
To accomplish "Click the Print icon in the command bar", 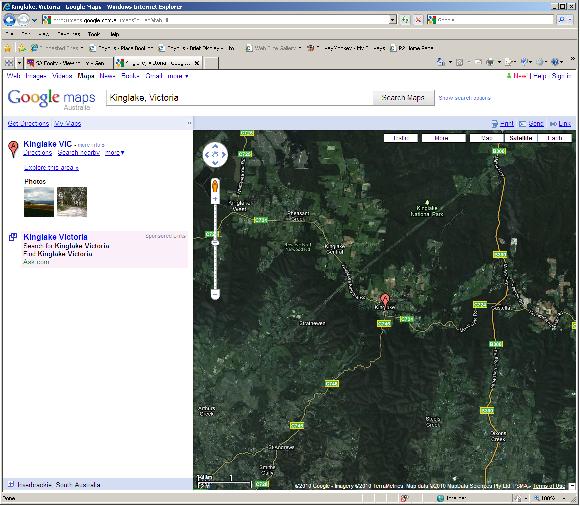I will [x=490, y=62].
